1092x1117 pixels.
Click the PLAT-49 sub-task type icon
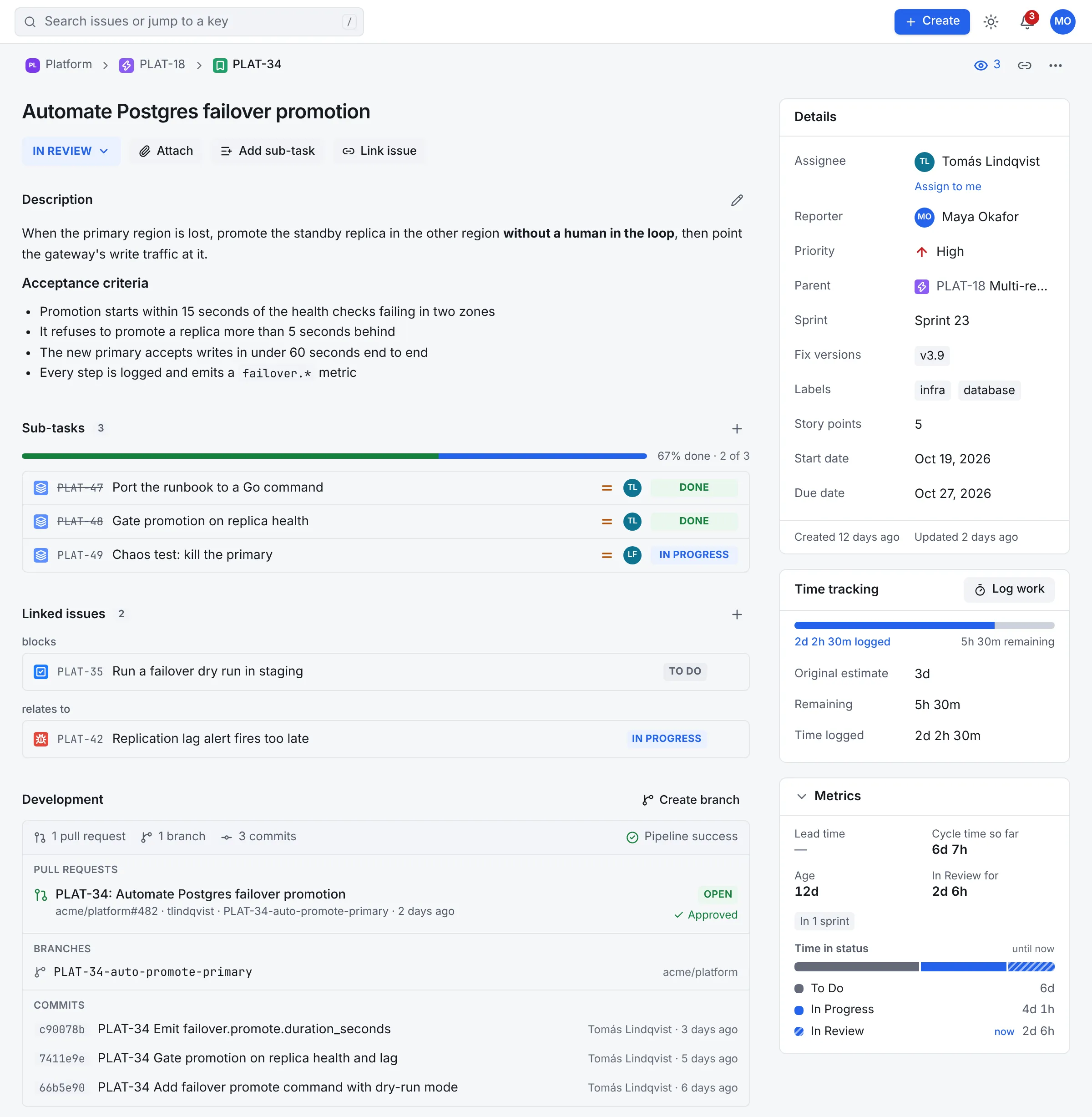point(40,555)
